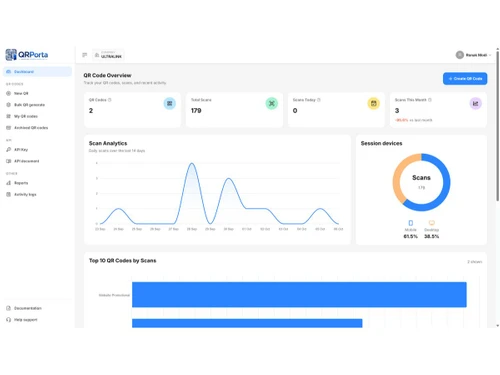This screenshot has width=500, height=375.
Task: Open the Dashboard sidebar item
Action: point(37,72)
